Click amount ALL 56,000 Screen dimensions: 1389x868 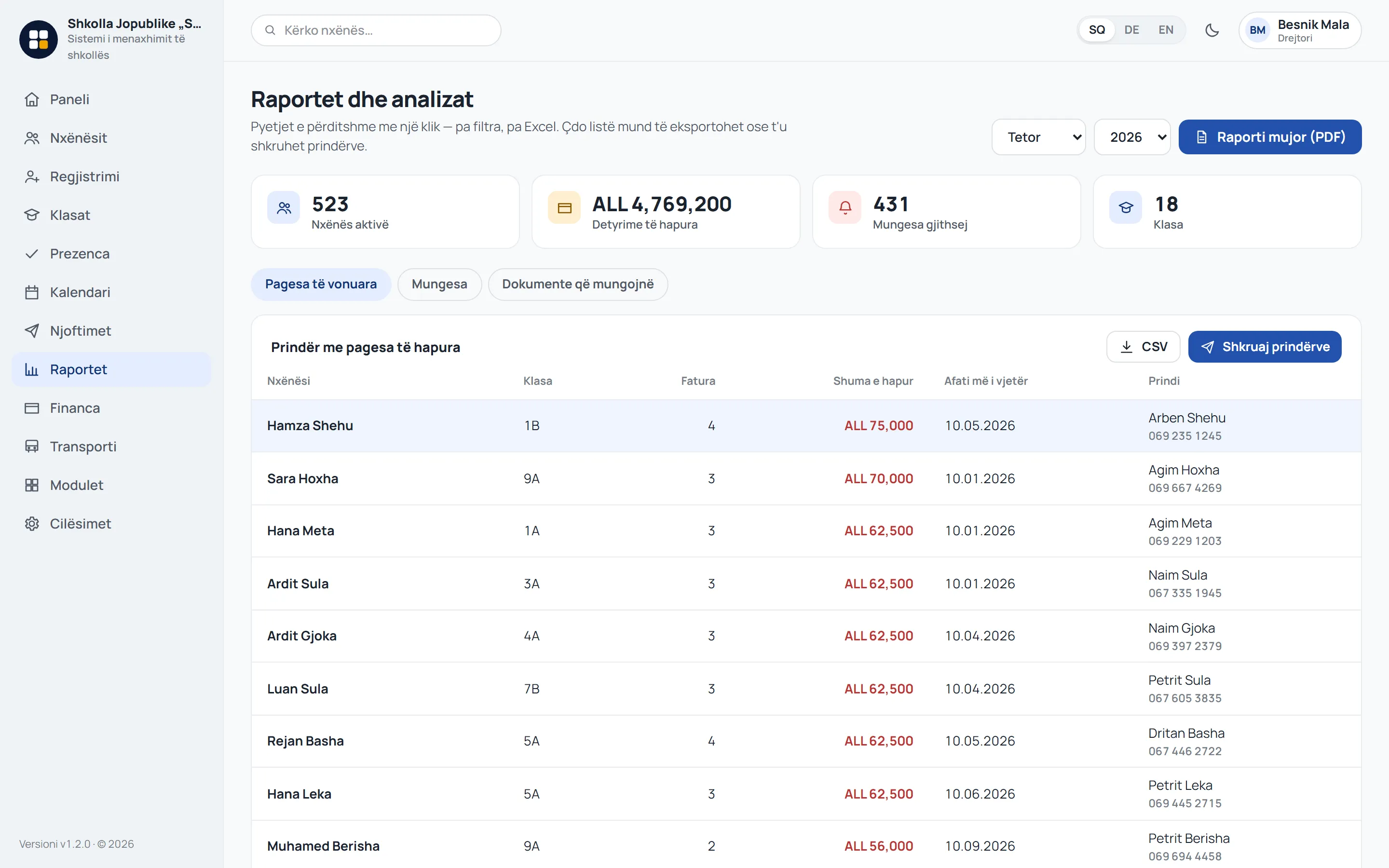878,846
